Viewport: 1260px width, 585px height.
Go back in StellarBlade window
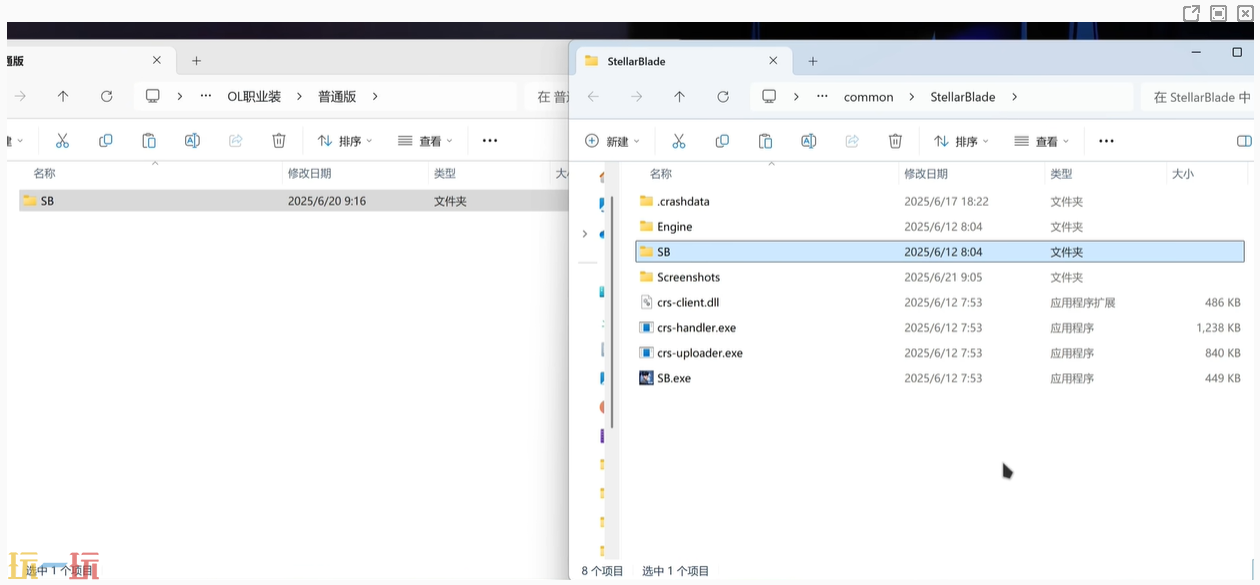point(593,97)
